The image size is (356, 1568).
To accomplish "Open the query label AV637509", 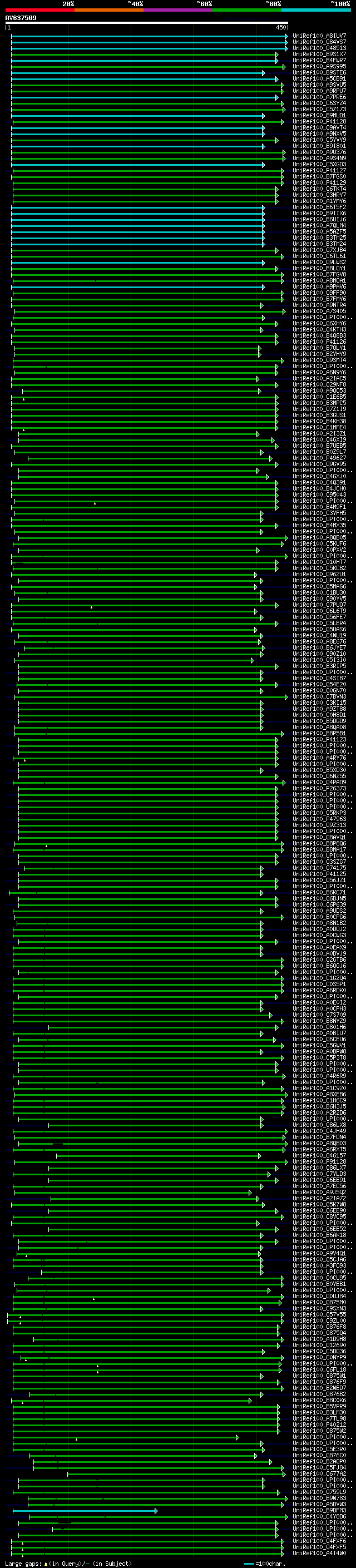I will point(21,18).
